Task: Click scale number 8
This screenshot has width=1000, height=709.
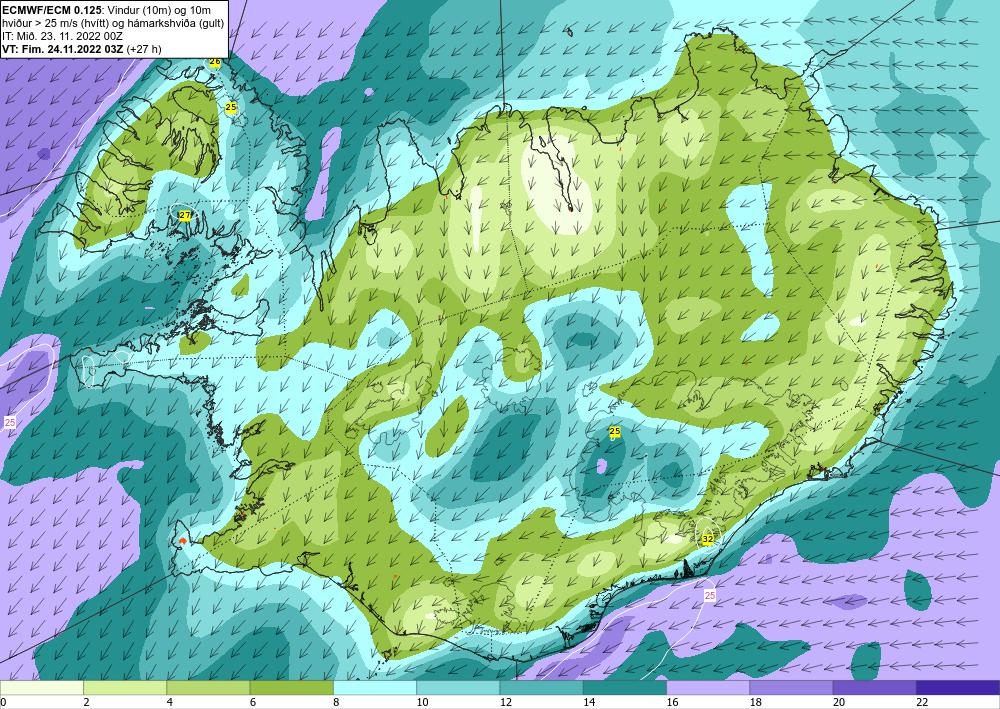Action: 336,702
